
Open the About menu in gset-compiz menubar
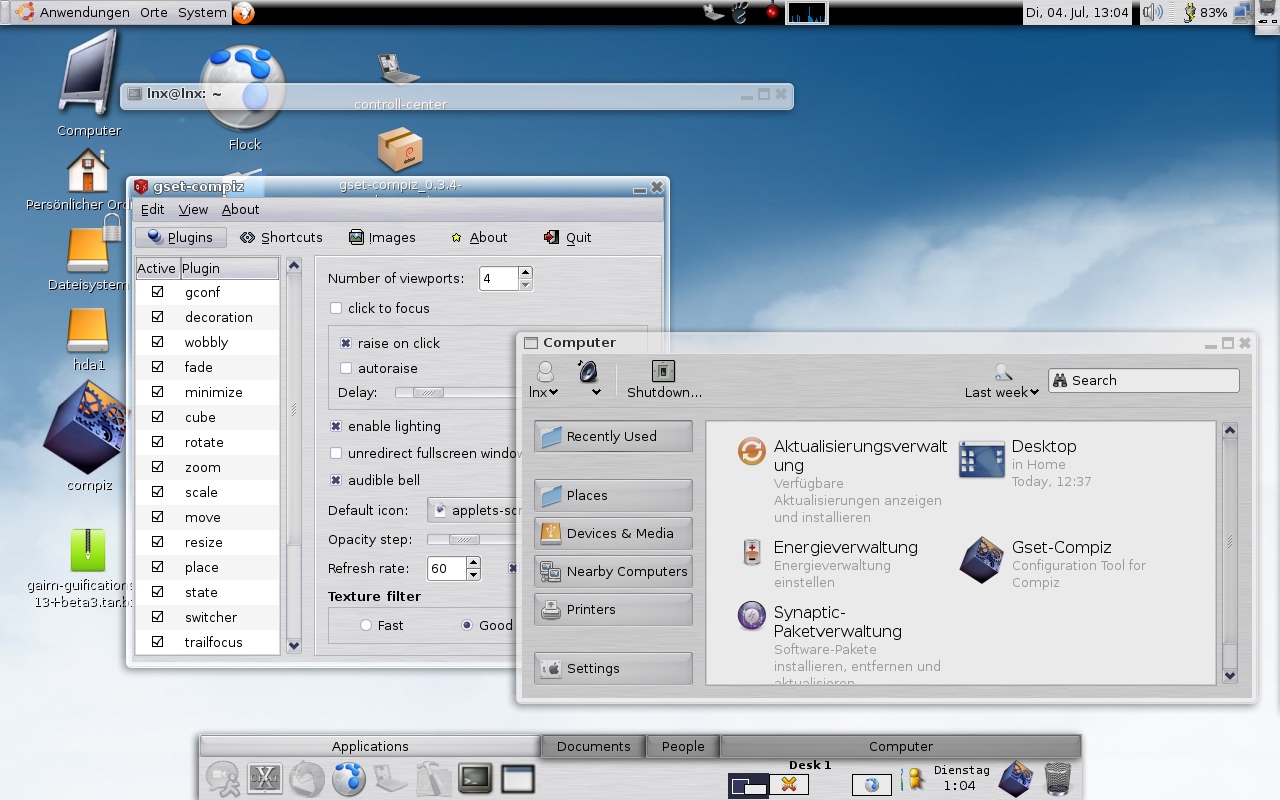pos(240,209)
